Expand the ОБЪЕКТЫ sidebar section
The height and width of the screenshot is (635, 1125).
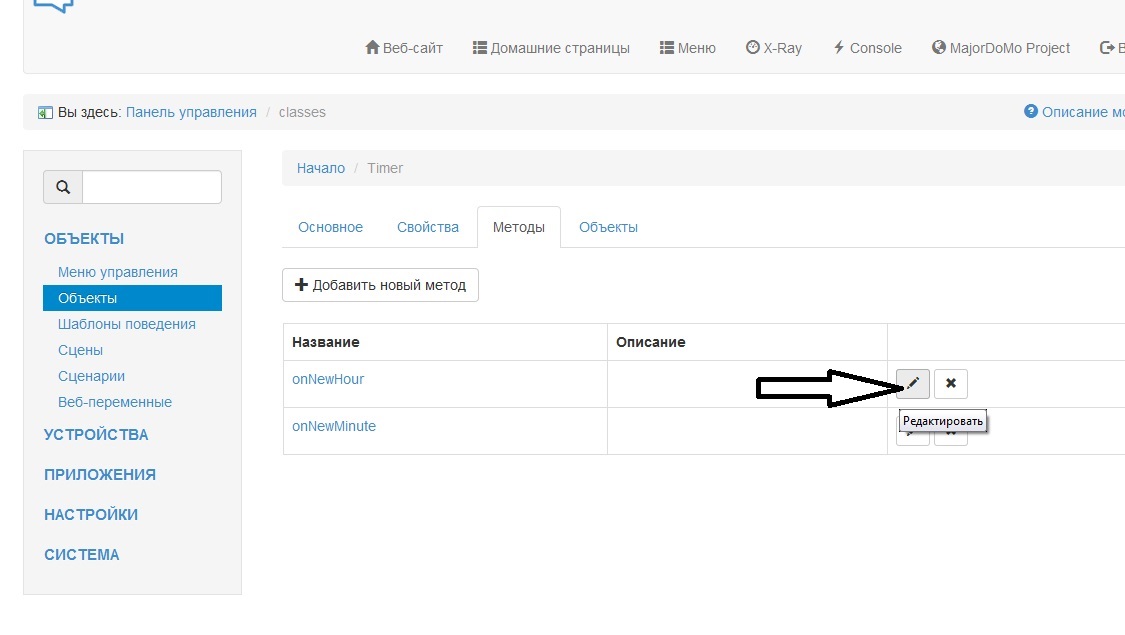pos(84,239)
